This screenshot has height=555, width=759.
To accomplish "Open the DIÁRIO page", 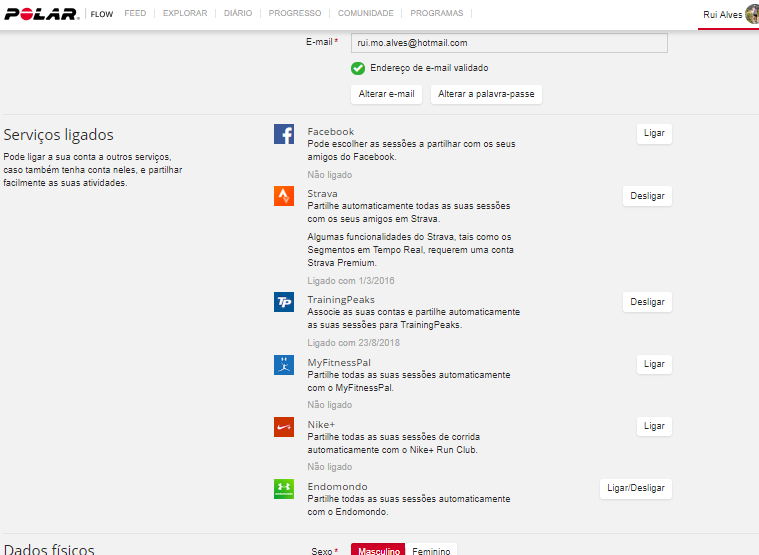I will [238, 14].
